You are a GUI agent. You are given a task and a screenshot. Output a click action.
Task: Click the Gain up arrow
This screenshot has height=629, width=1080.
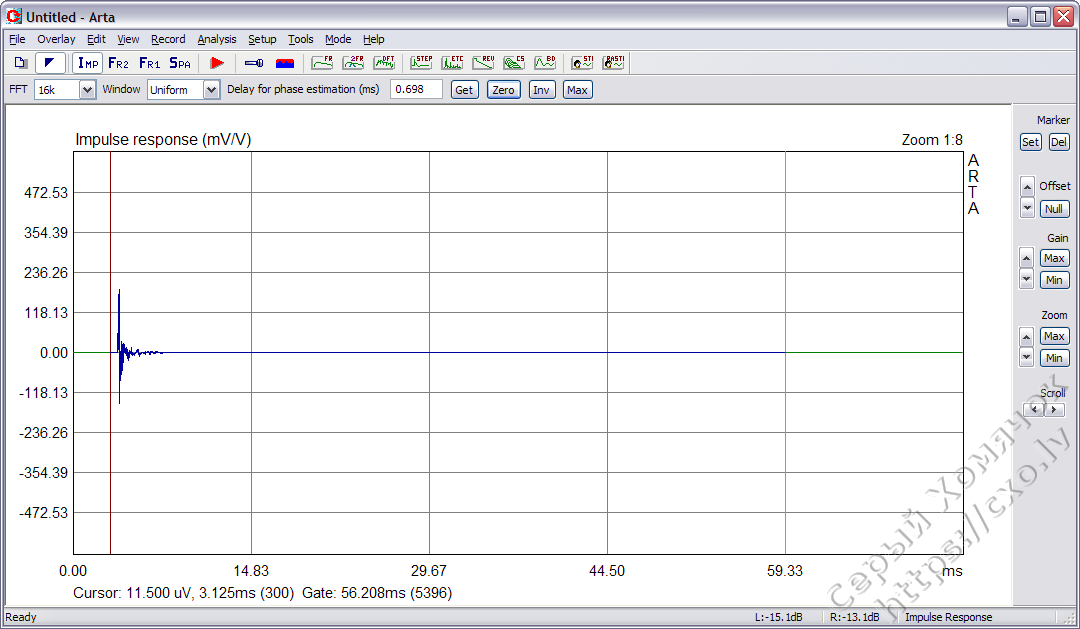(1027, 253)
